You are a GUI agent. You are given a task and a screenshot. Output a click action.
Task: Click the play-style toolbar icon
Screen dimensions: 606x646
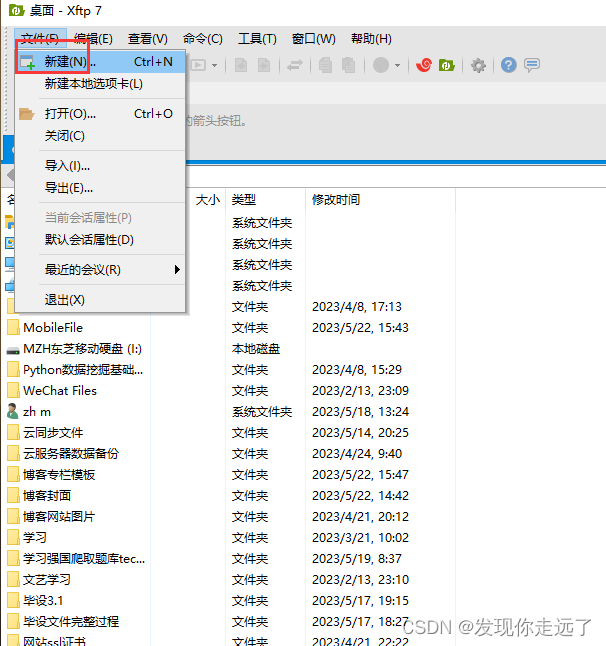199,65
